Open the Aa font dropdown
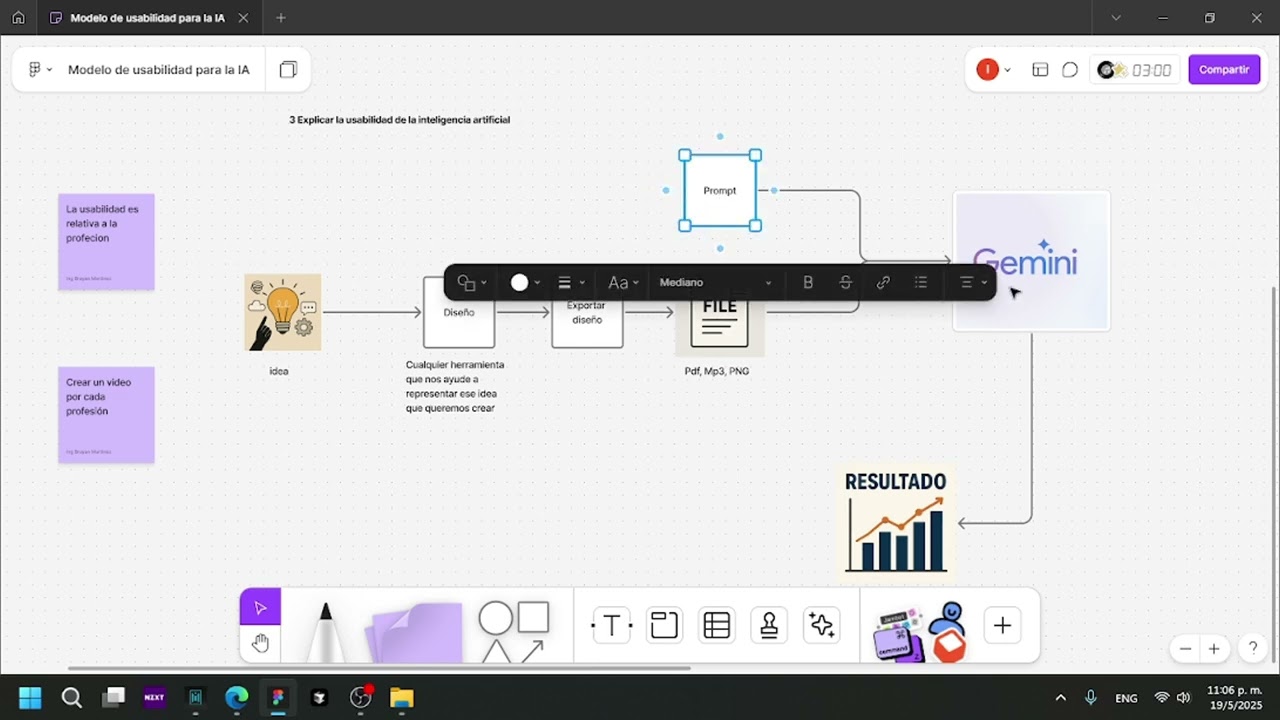This screenshot has height=720, width=1280. (623, 283)
